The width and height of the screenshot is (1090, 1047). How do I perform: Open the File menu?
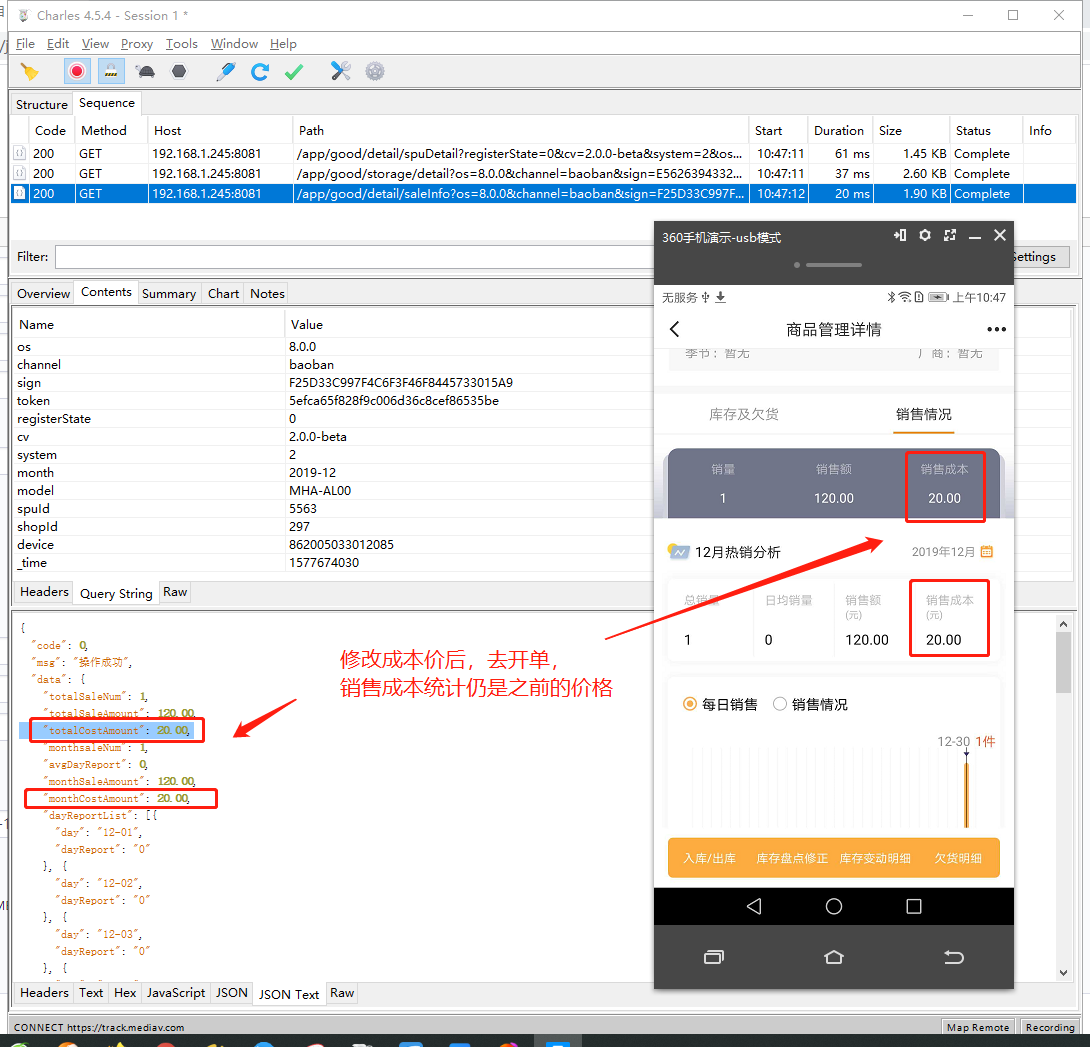pos(25,43)
